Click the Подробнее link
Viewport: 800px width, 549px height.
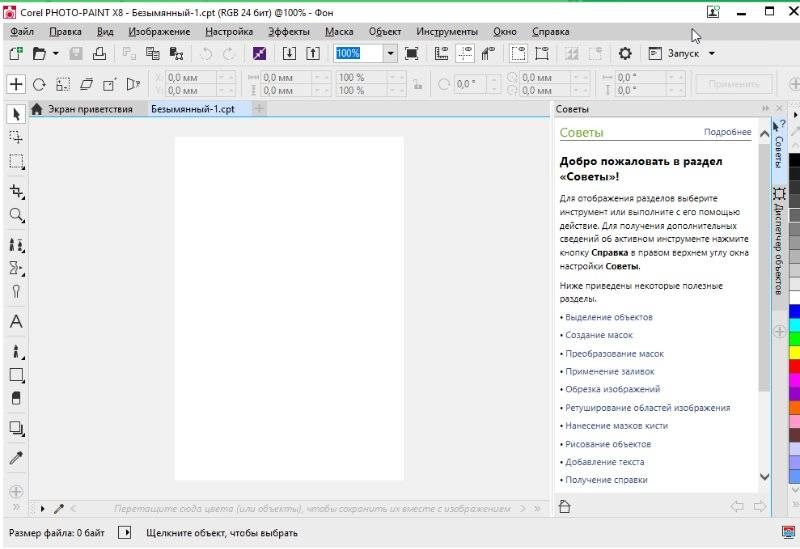728,132
